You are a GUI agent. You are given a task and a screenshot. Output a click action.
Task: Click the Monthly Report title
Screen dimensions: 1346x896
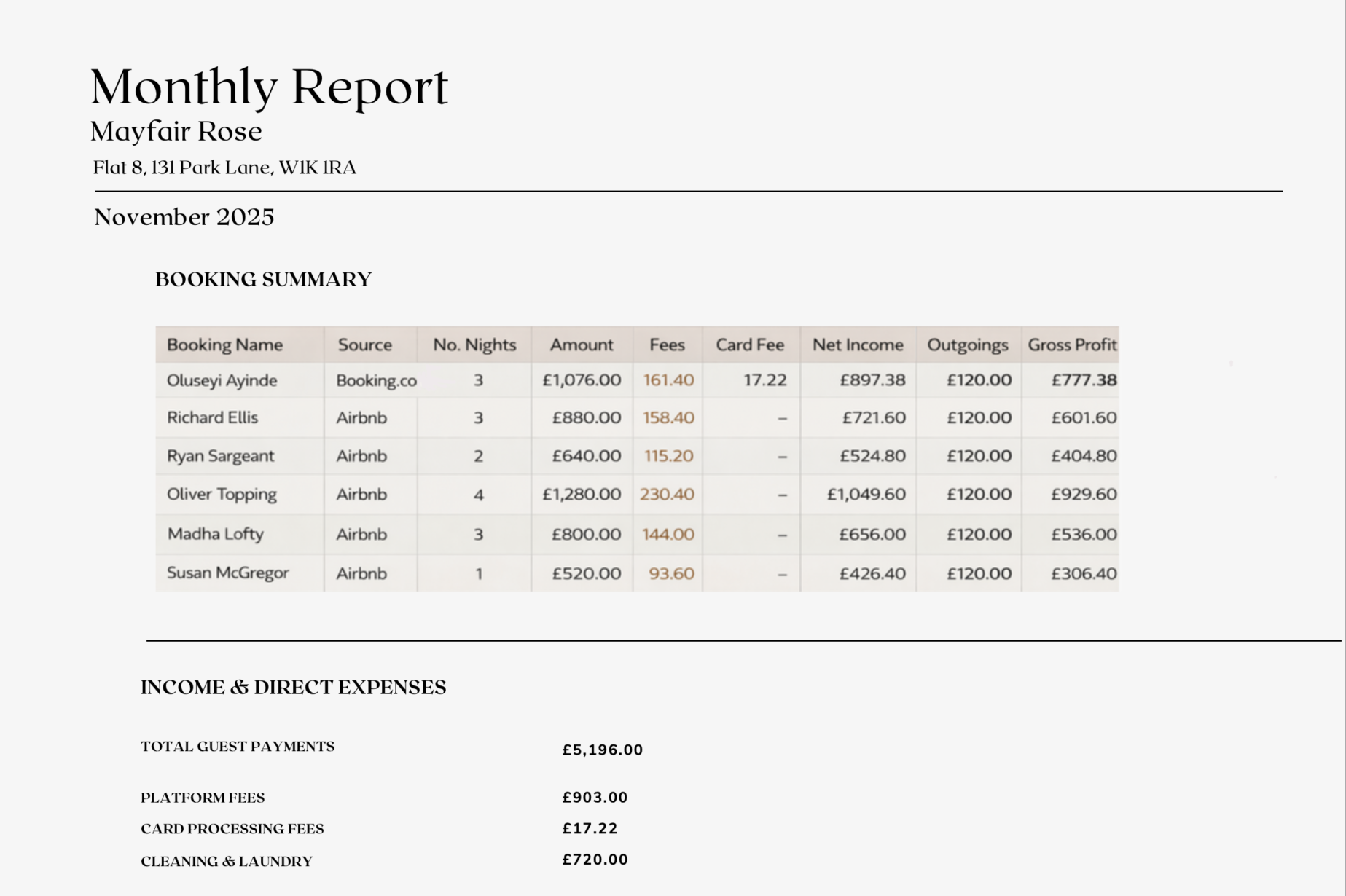pyautogui.click(x=269, y=87)
